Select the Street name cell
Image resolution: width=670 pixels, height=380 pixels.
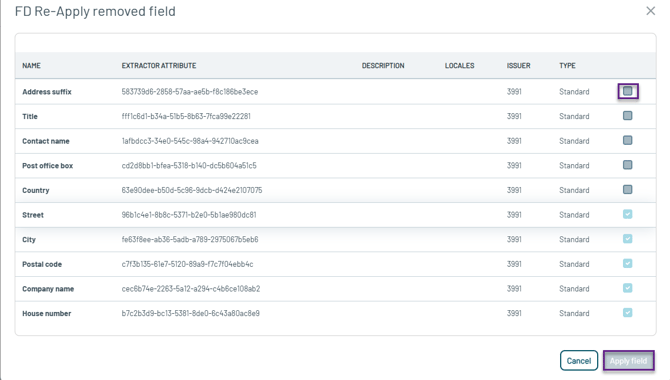(33, 215)
